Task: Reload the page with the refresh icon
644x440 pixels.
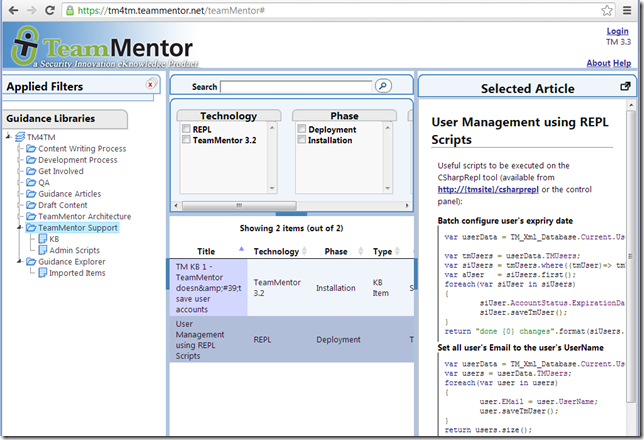Action: pos(50,10)
